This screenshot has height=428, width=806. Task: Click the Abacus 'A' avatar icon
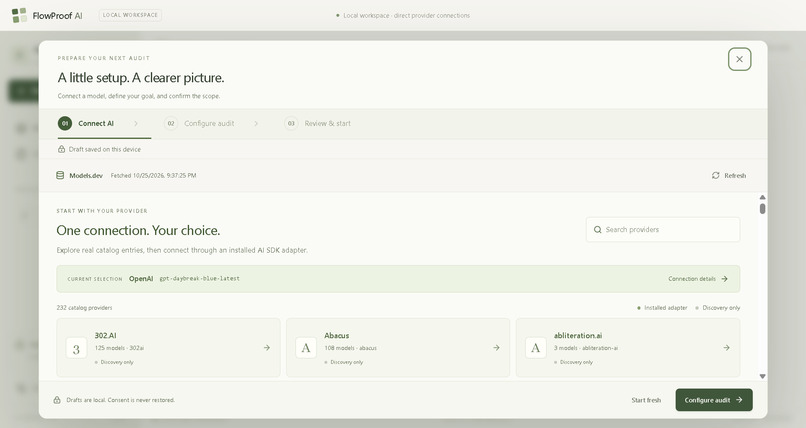point(306,348)
